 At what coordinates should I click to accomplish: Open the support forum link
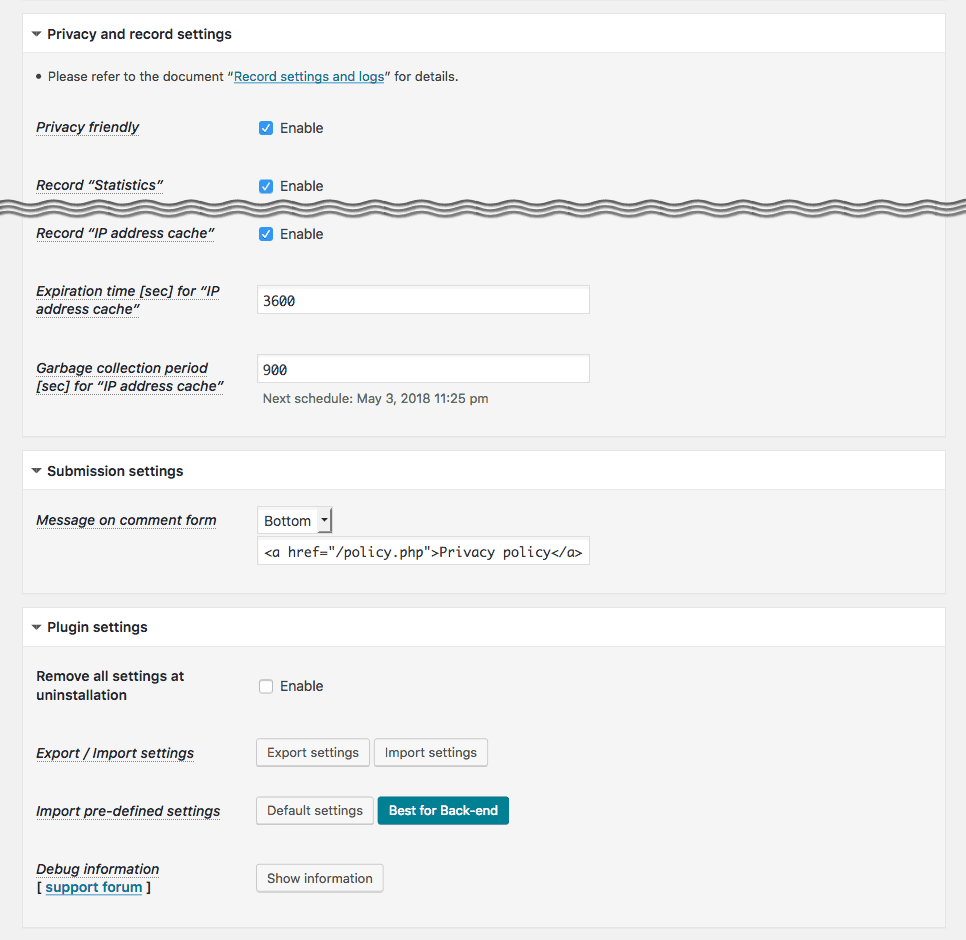pyautogui.click(x=94, y=887)
